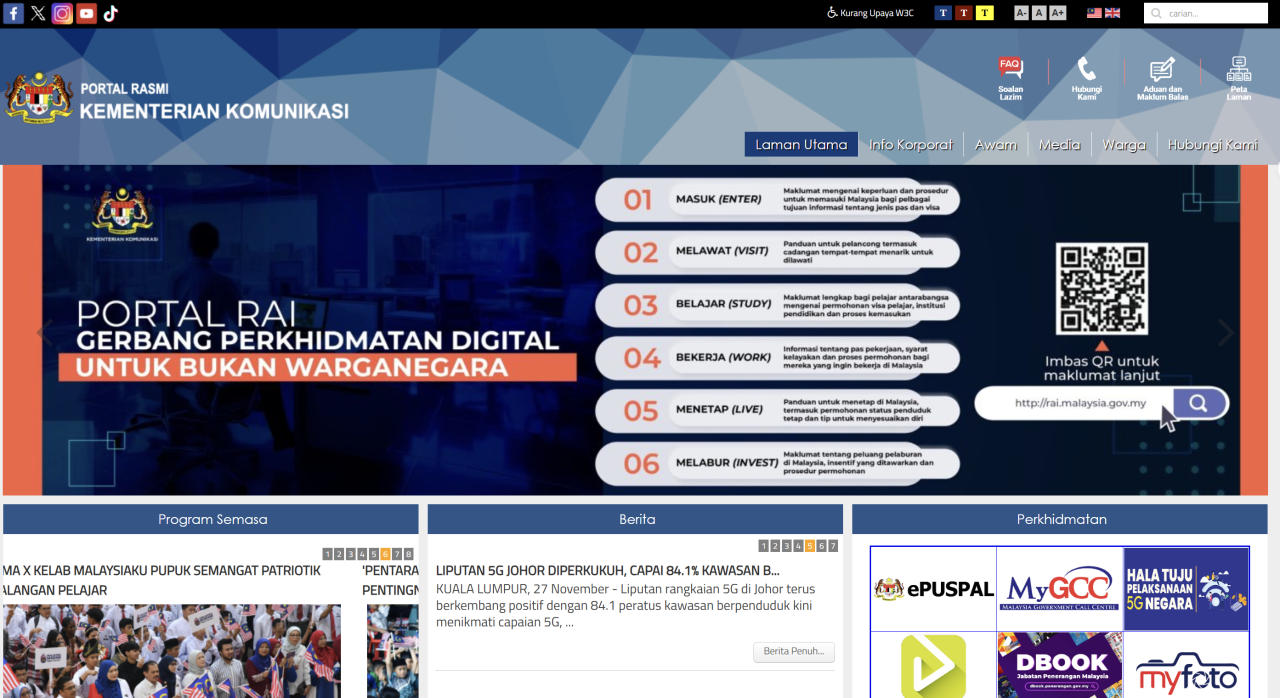Open the Info Korporat dropdown menu
The width and height of the screenshot is (1280, 698).
click(x=910, y=144)
